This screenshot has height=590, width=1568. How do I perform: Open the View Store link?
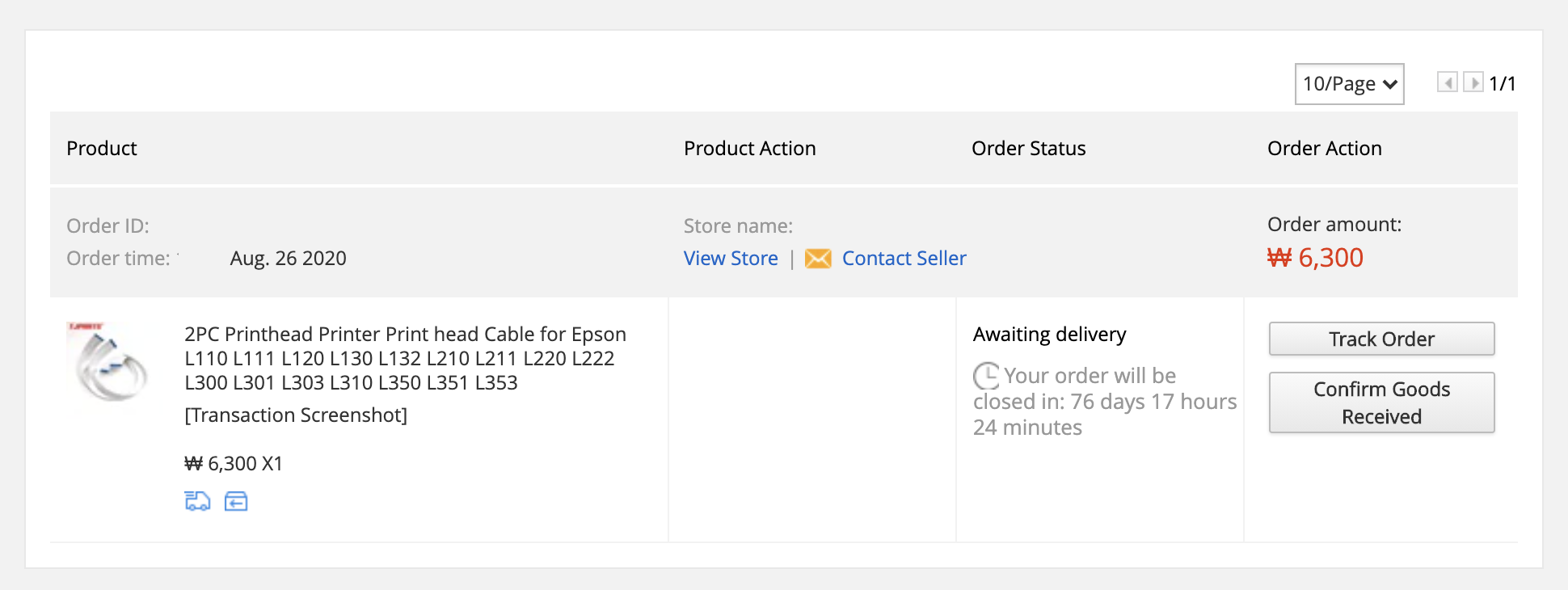coord(731,259)
